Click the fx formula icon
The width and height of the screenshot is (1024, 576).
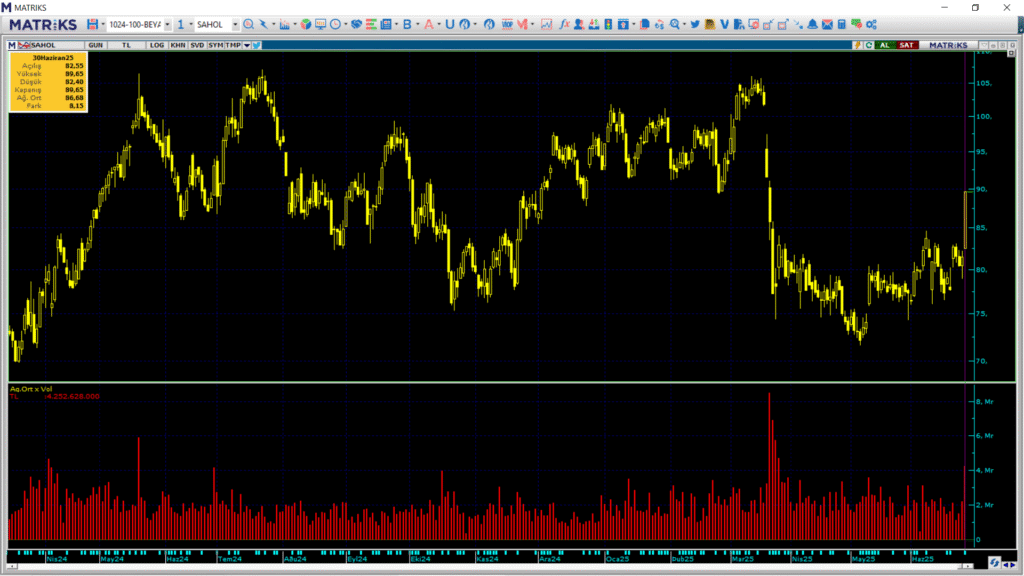(x=565, y=24)
